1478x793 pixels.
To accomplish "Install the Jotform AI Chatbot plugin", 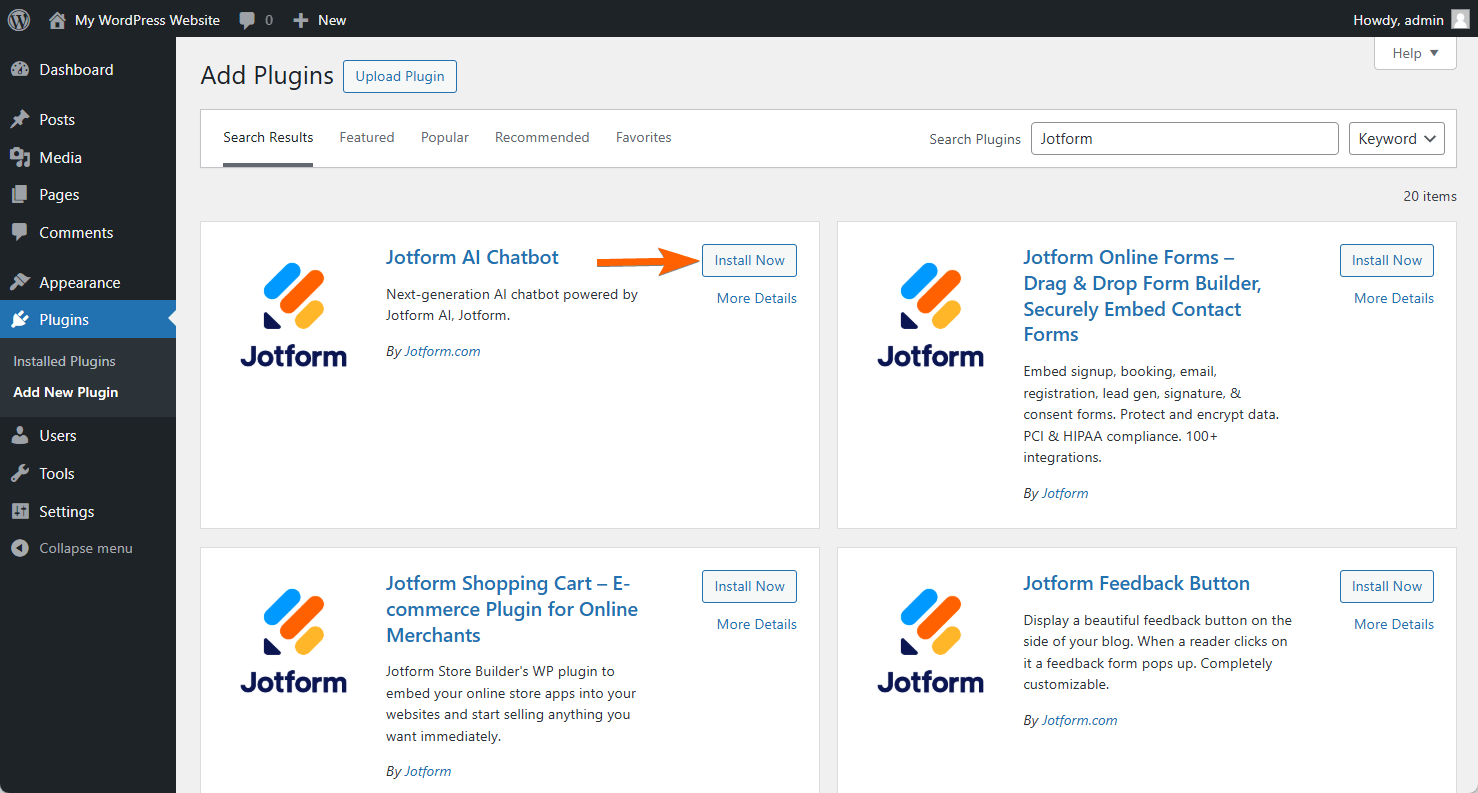I will (749, 260).
